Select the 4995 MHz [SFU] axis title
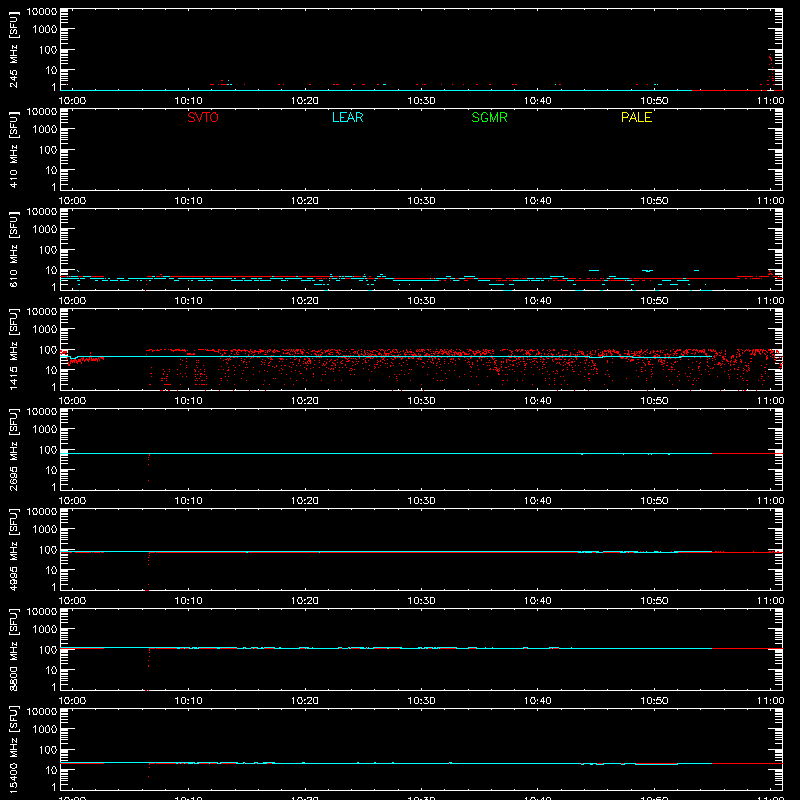Viewport: 800px width, 800px height. (x=13, y=549)
